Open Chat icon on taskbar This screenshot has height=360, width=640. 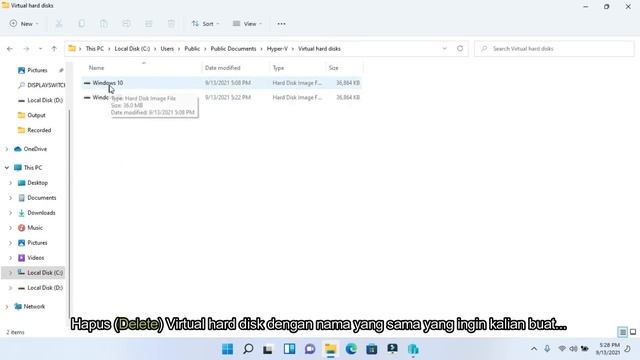[310, 349]
